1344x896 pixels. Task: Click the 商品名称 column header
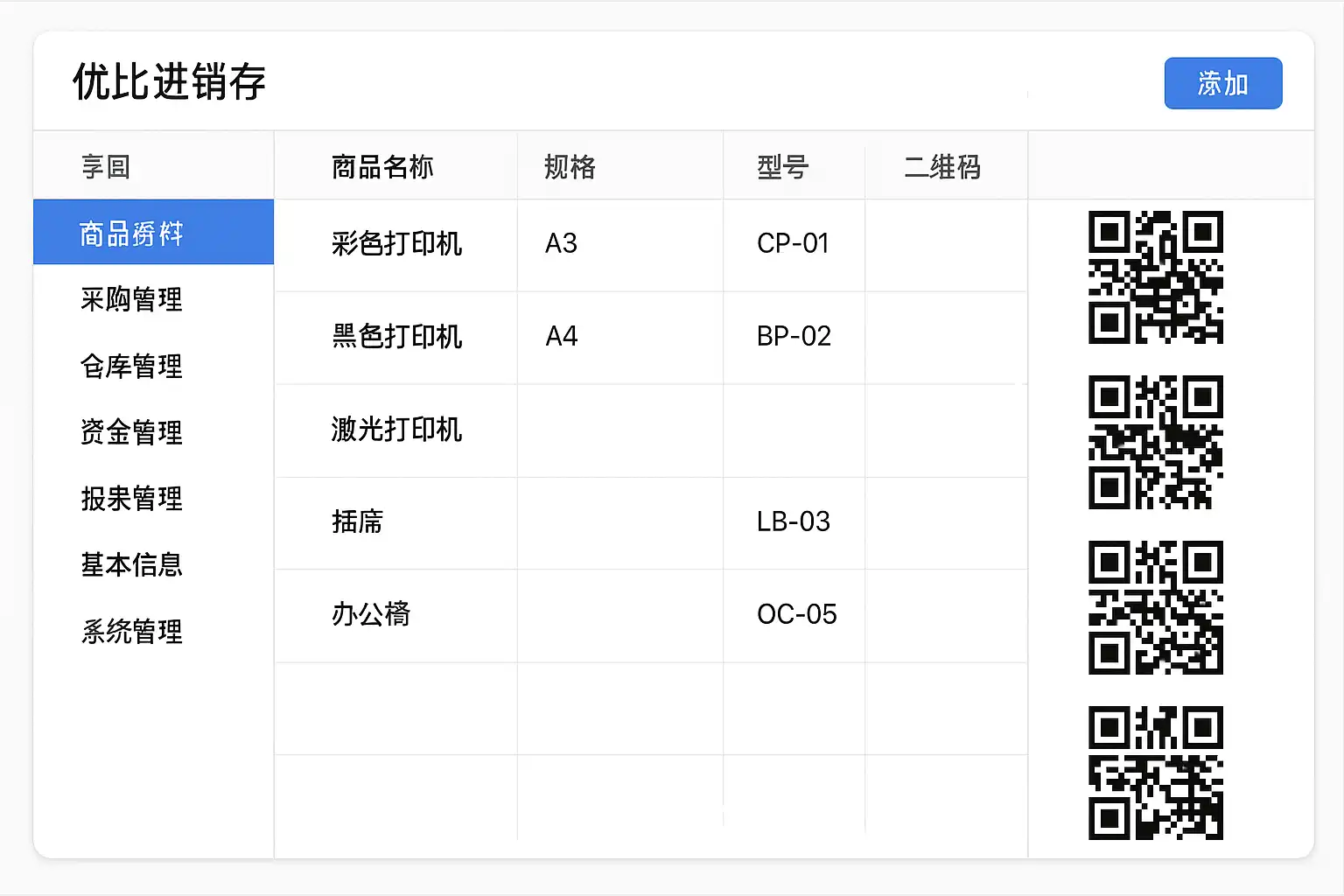[x=382, y=167]
